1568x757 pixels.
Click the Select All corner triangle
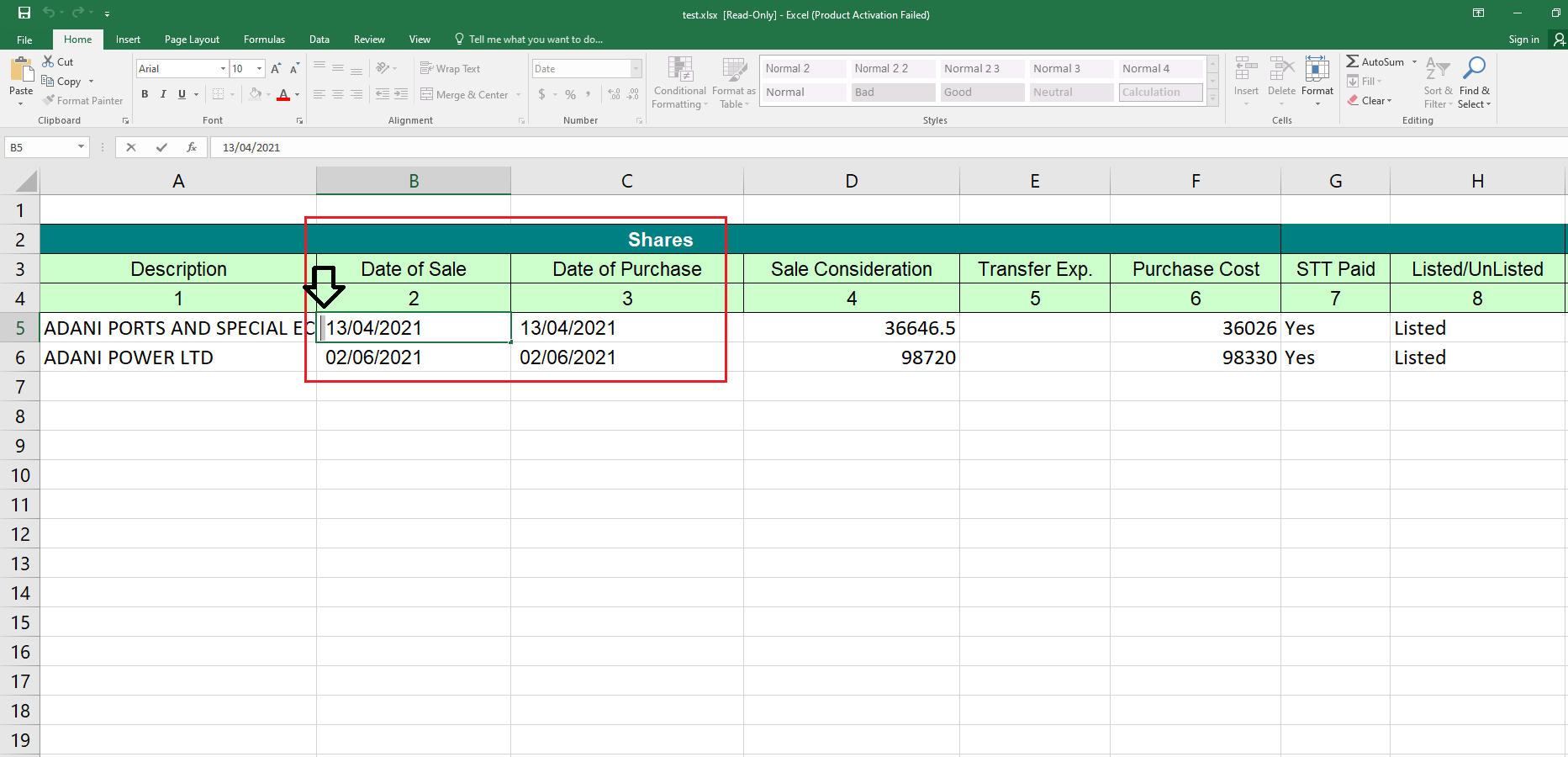(26, 181)
